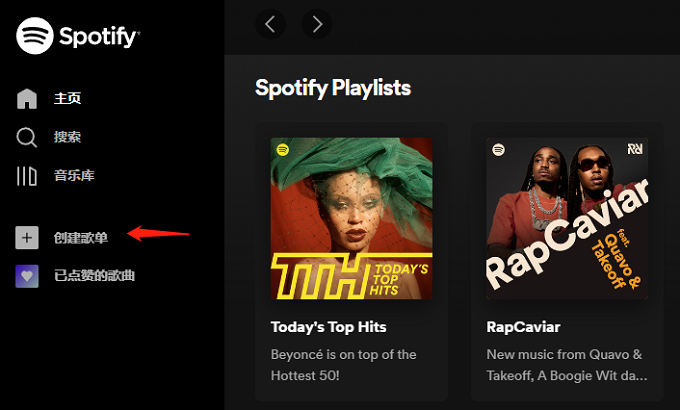Click the purple heart Liked Songs icon
This screenshot has width=680, height=410.
[27, 275]
